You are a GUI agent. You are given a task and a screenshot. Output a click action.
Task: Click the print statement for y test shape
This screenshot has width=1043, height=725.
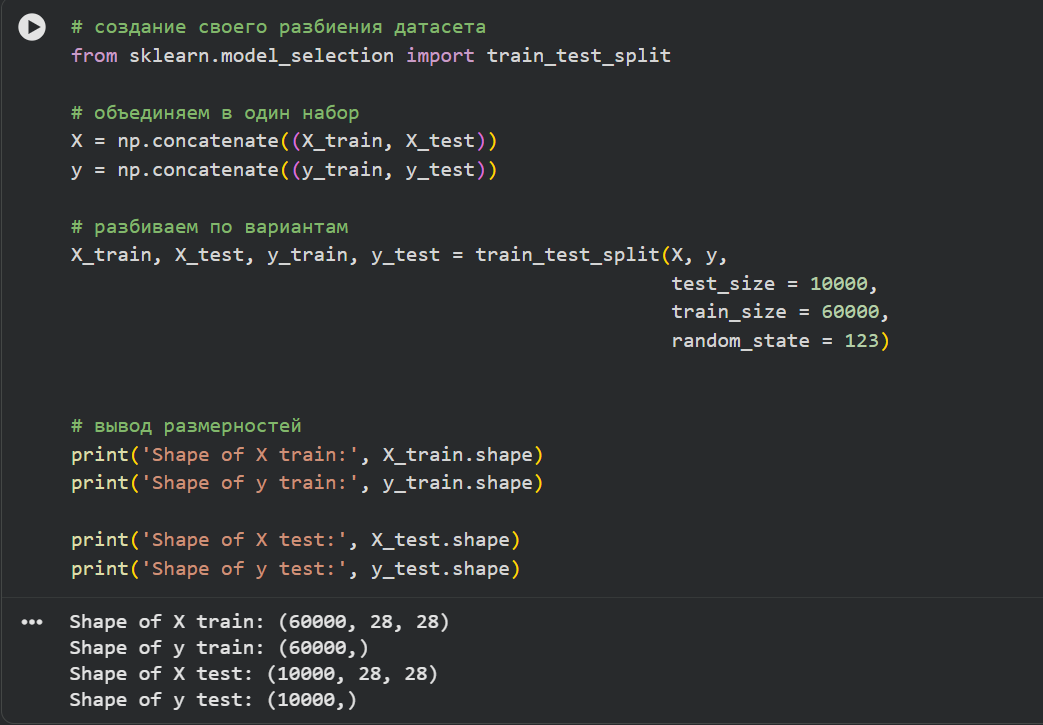(x=295, y=569)
